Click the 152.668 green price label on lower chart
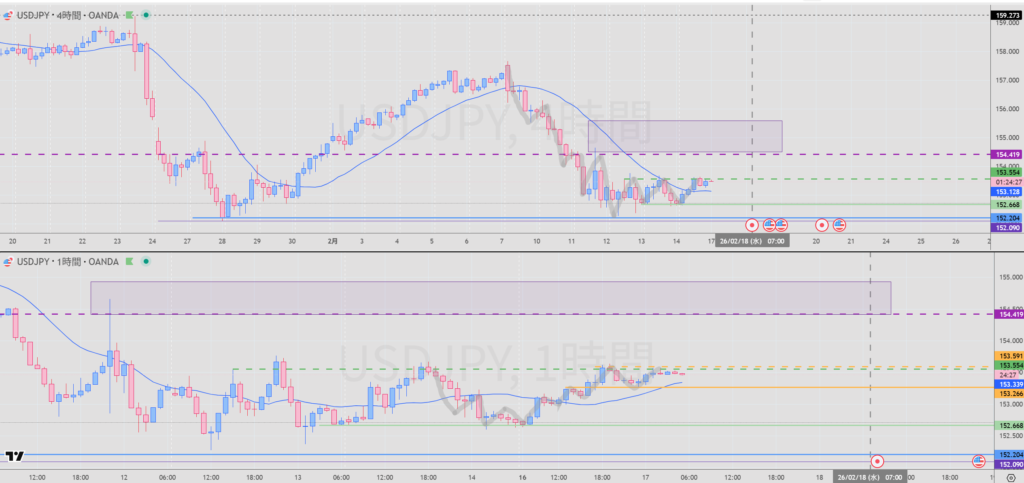Viewport: 1024px width, 483px height. click(1005, 425)
